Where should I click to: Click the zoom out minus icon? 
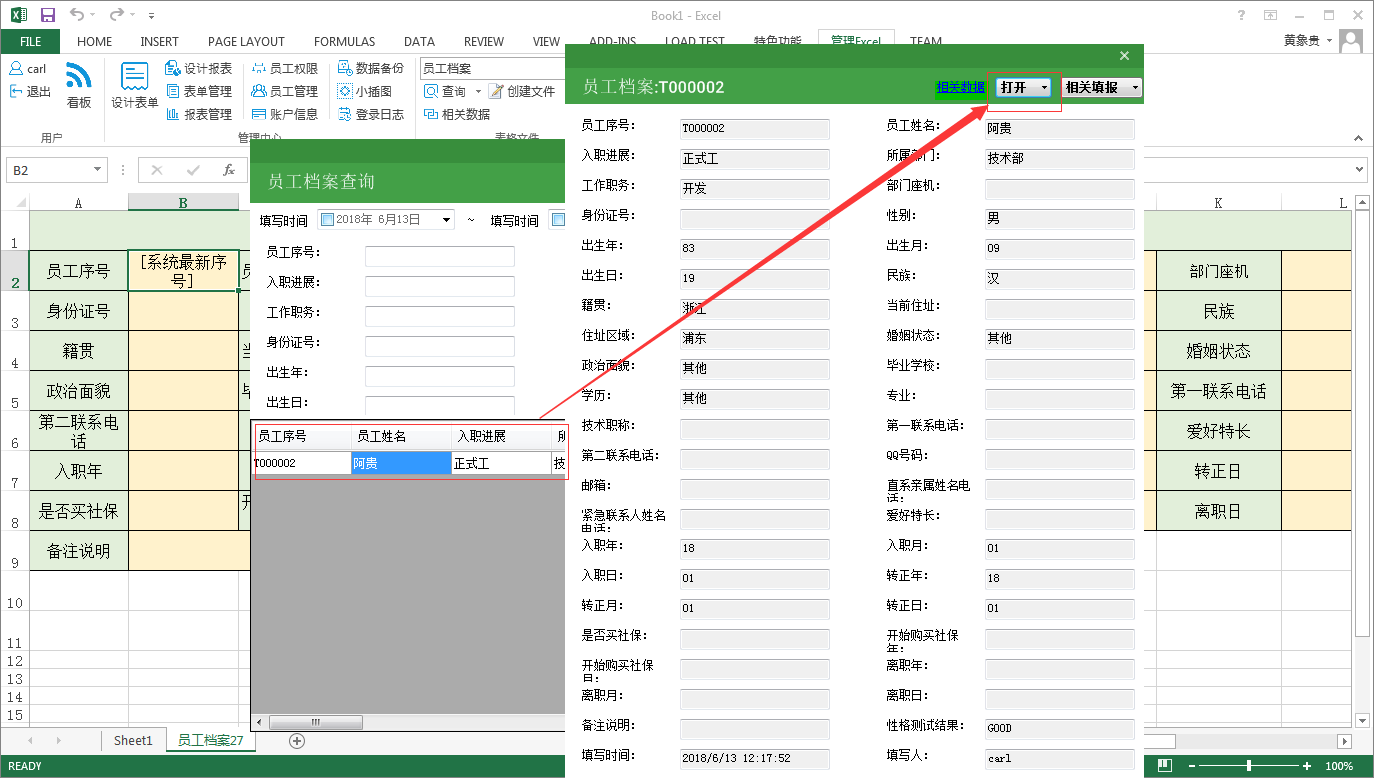click(x=1193, y=766)
